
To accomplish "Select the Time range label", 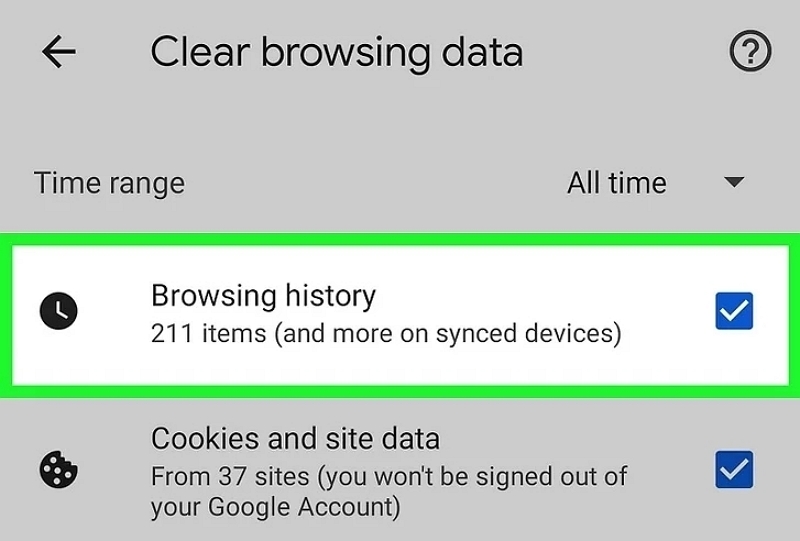I will click(x=109, y=183).
